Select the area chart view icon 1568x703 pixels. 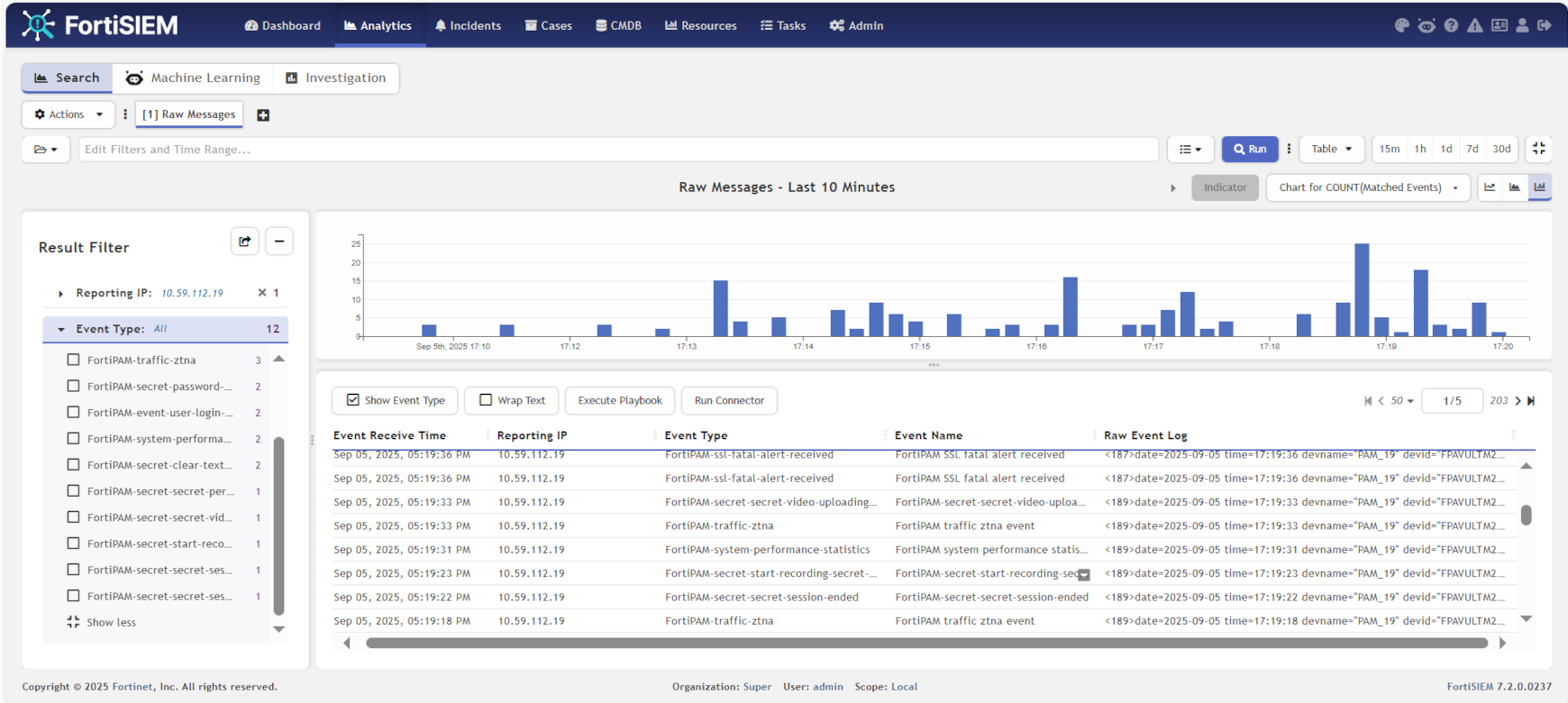click(x=1515, y=187)
